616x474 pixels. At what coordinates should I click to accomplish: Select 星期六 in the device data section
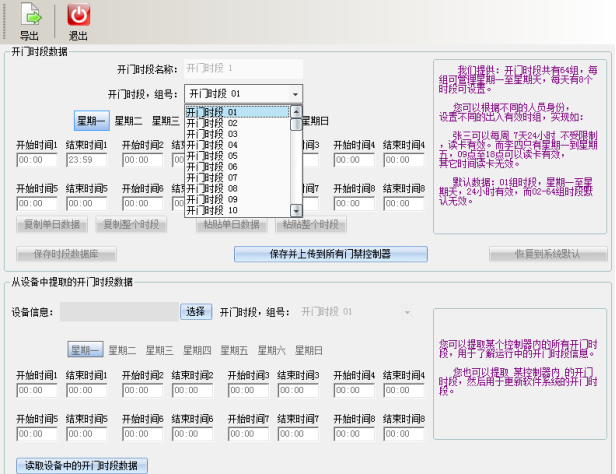(x=271, y=350)
